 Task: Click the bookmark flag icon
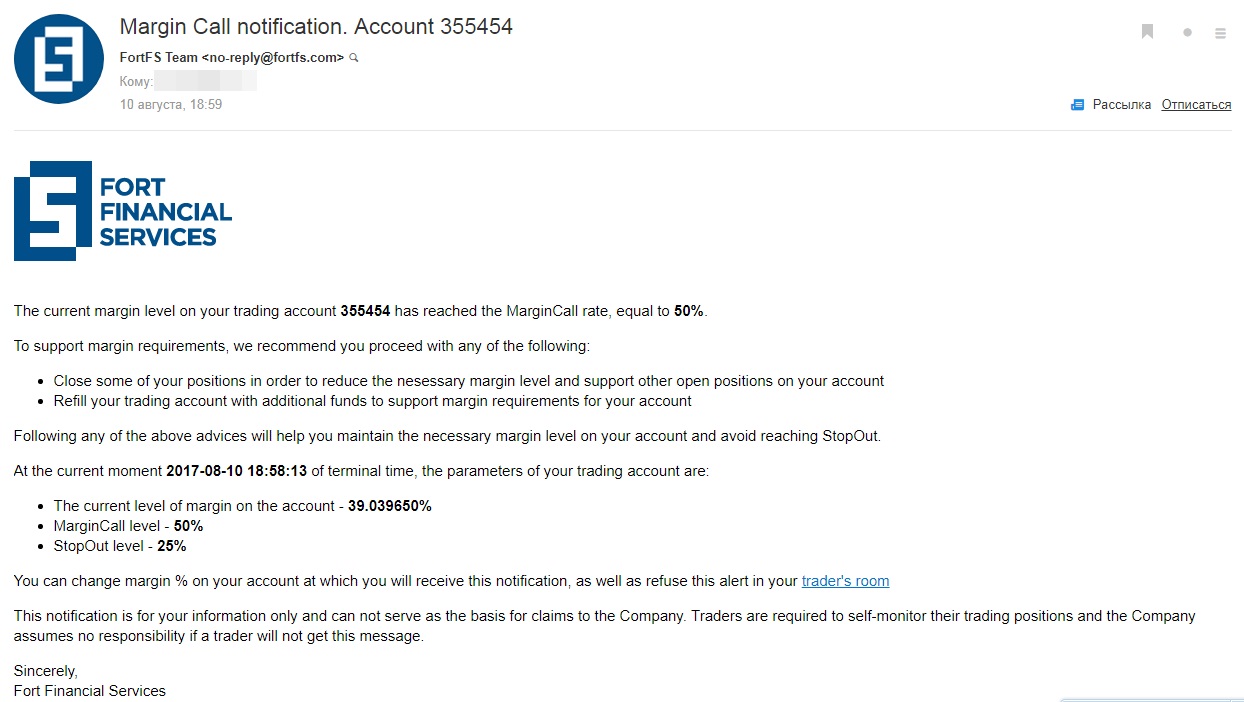tap(1147, 32)
